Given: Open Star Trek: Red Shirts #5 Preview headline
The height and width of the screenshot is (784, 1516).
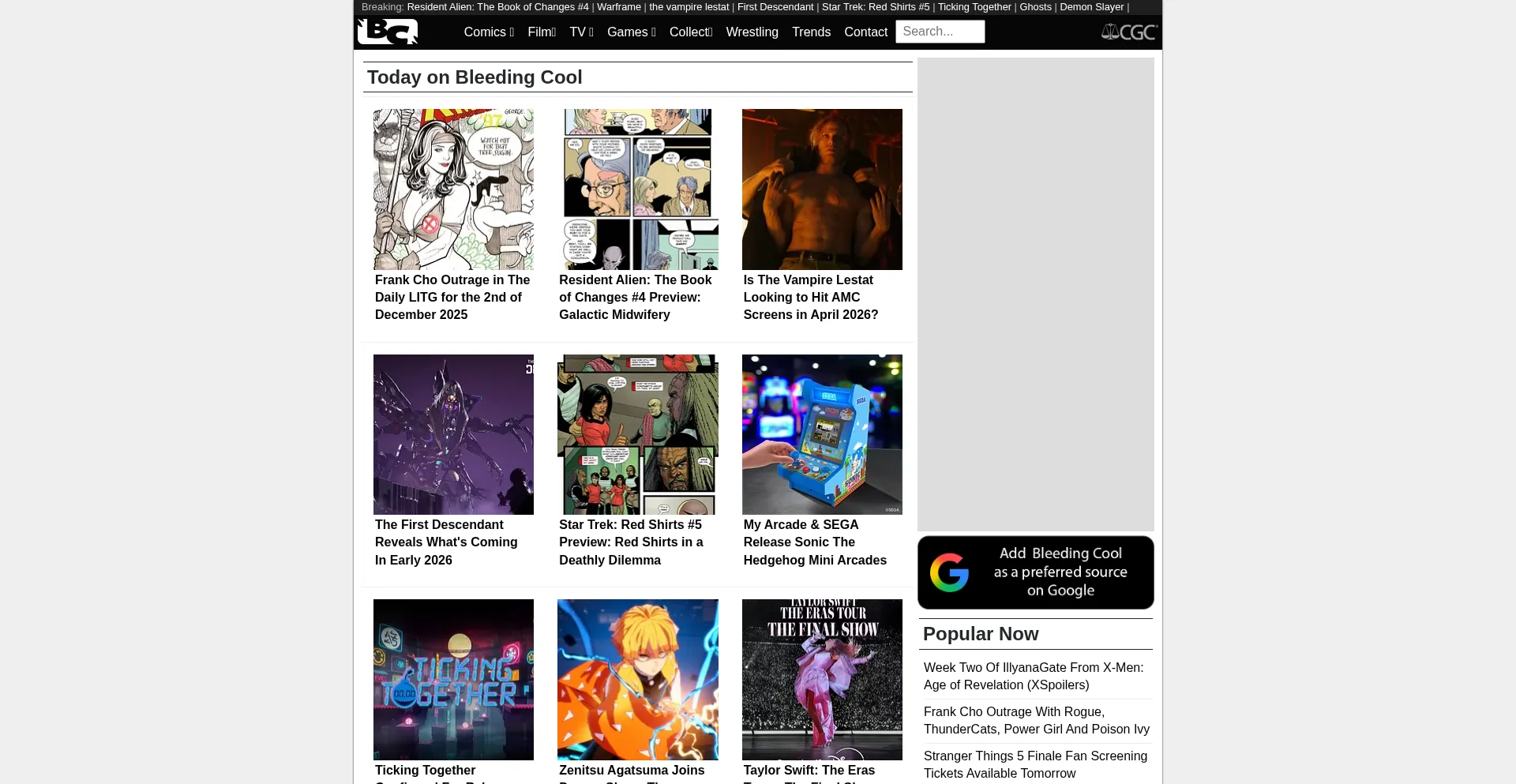Looking at the screenshot, I should [631, 542].
